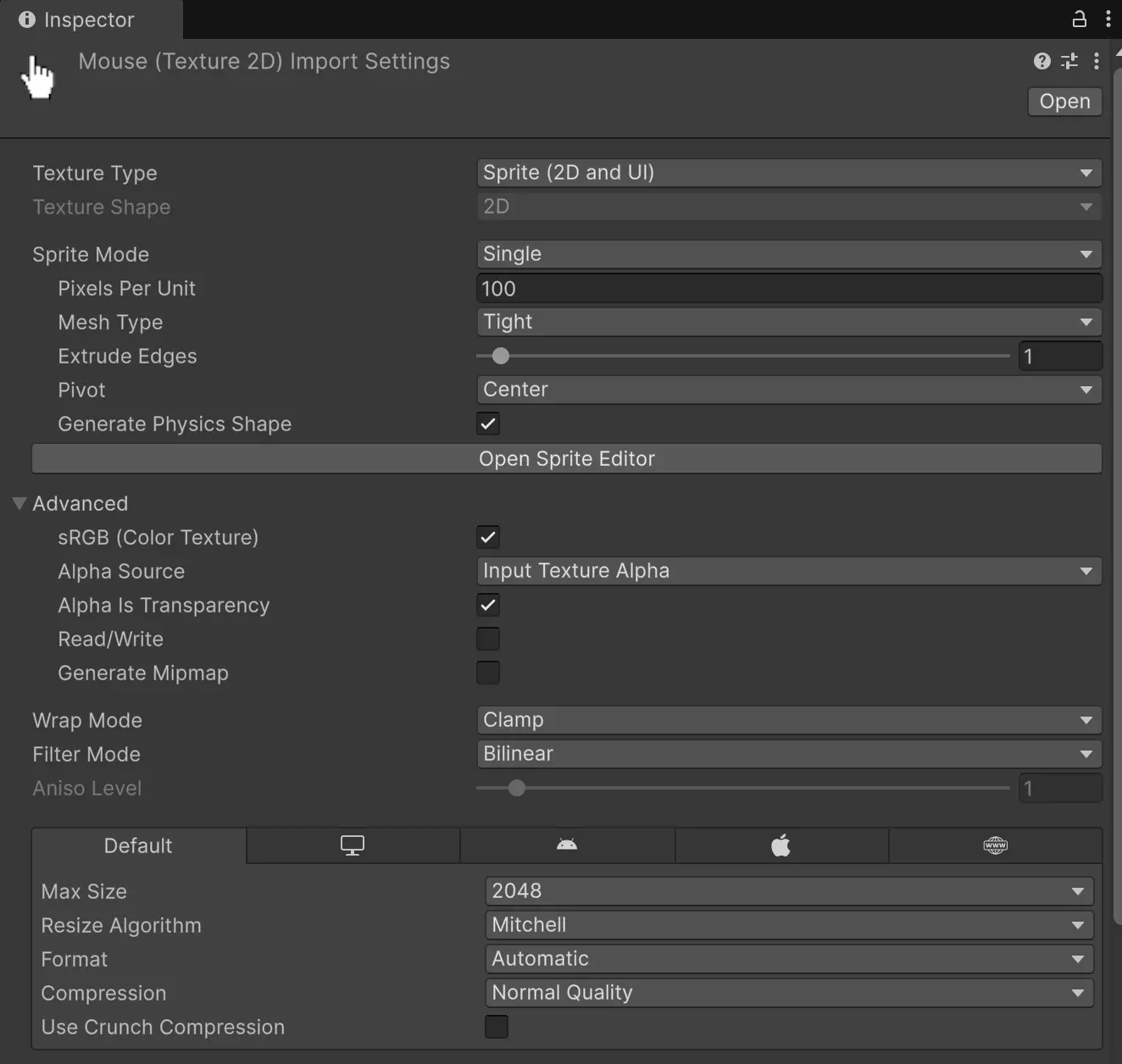1122x1064 pixels.
Task: Open the Resize Algorithm dropdown
Action: point(789,925)
